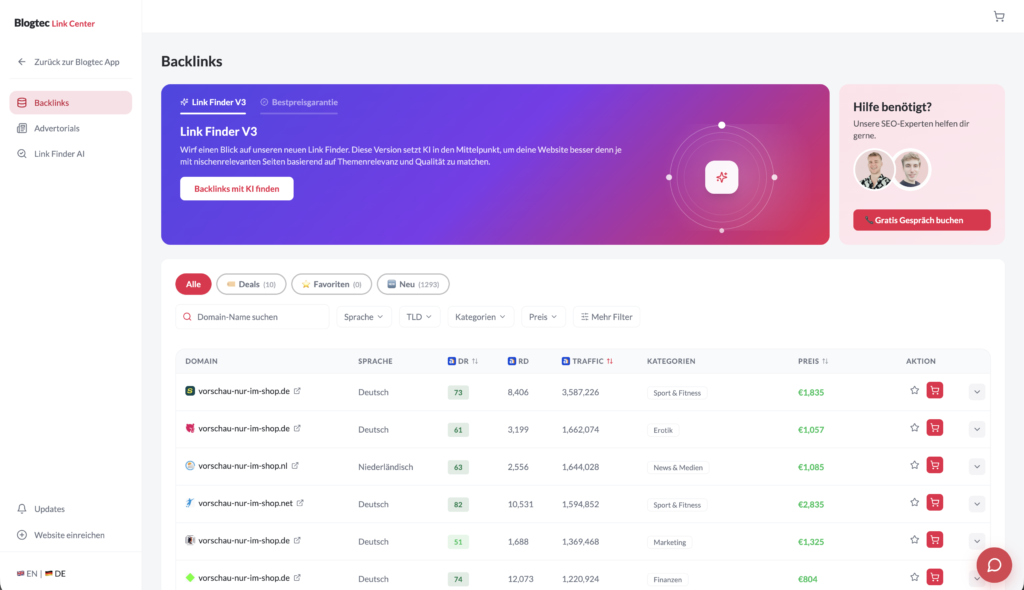Switch to Link Finder V3 tab

point(213,103)
